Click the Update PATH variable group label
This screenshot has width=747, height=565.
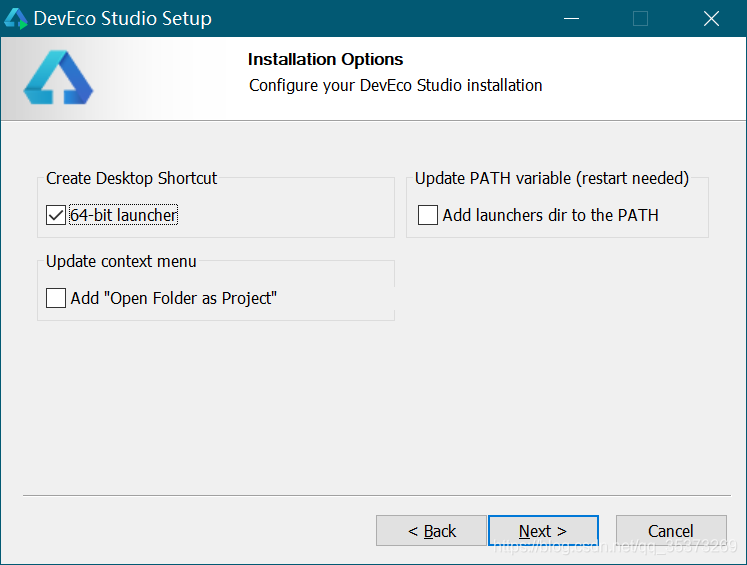[x=552, y=178]
